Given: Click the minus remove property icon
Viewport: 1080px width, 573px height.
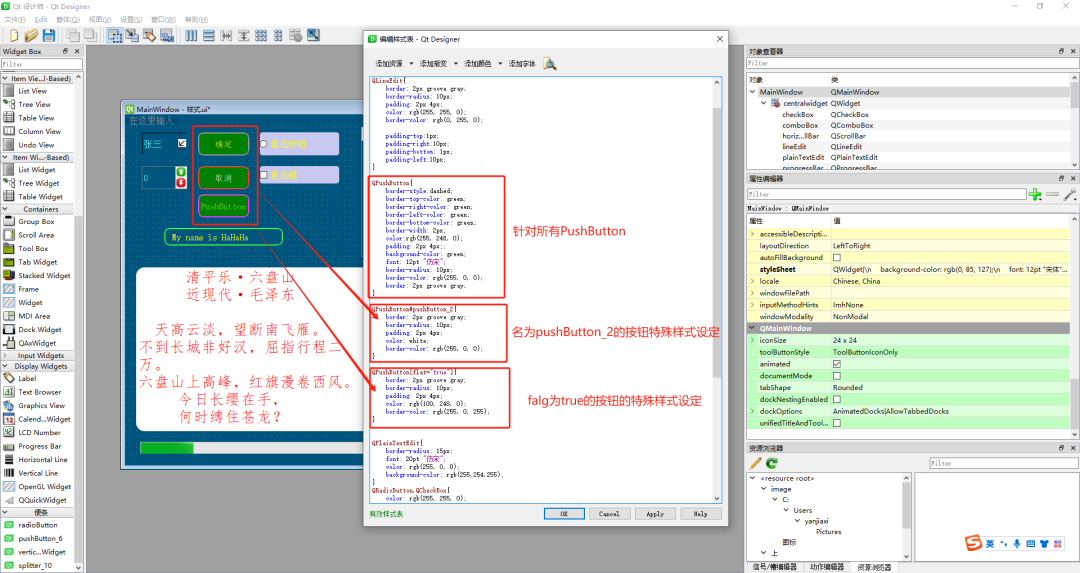Looking at the screenshot, I should pos(1052,195).
